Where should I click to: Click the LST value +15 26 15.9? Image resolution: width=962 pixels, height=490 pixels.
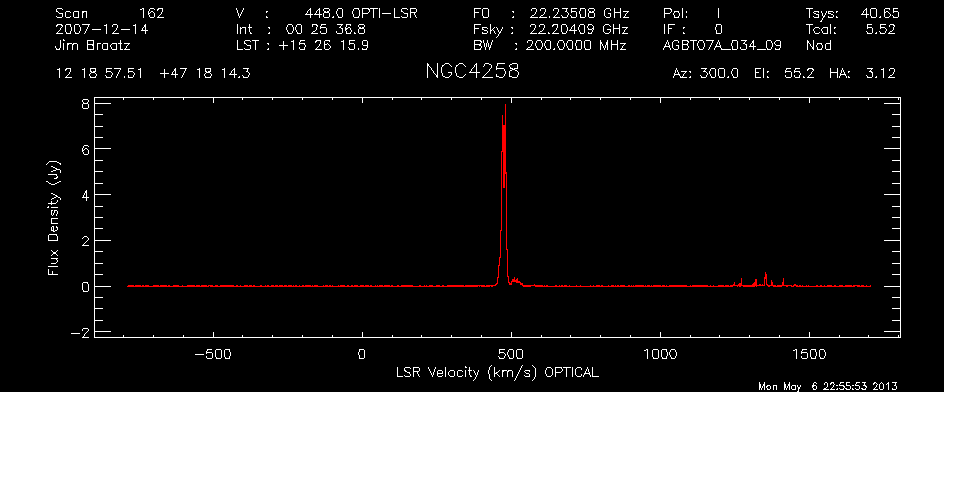coord(323,45)
